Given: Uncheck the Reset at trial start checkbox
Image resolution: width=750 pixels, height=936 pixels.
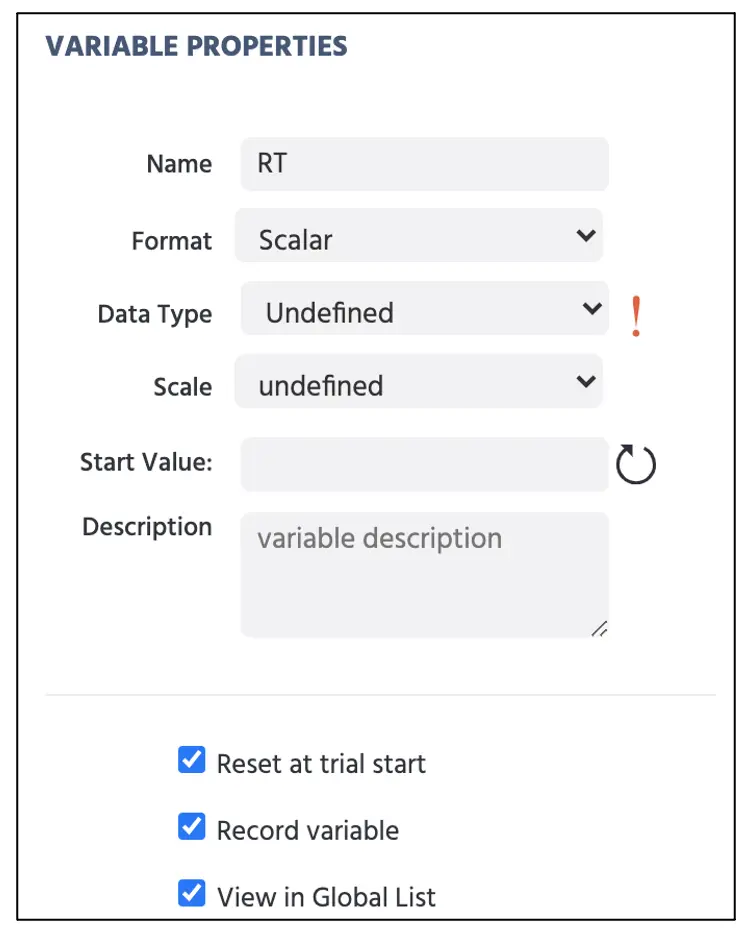Looking at the screenshot, I should (192, 760).
